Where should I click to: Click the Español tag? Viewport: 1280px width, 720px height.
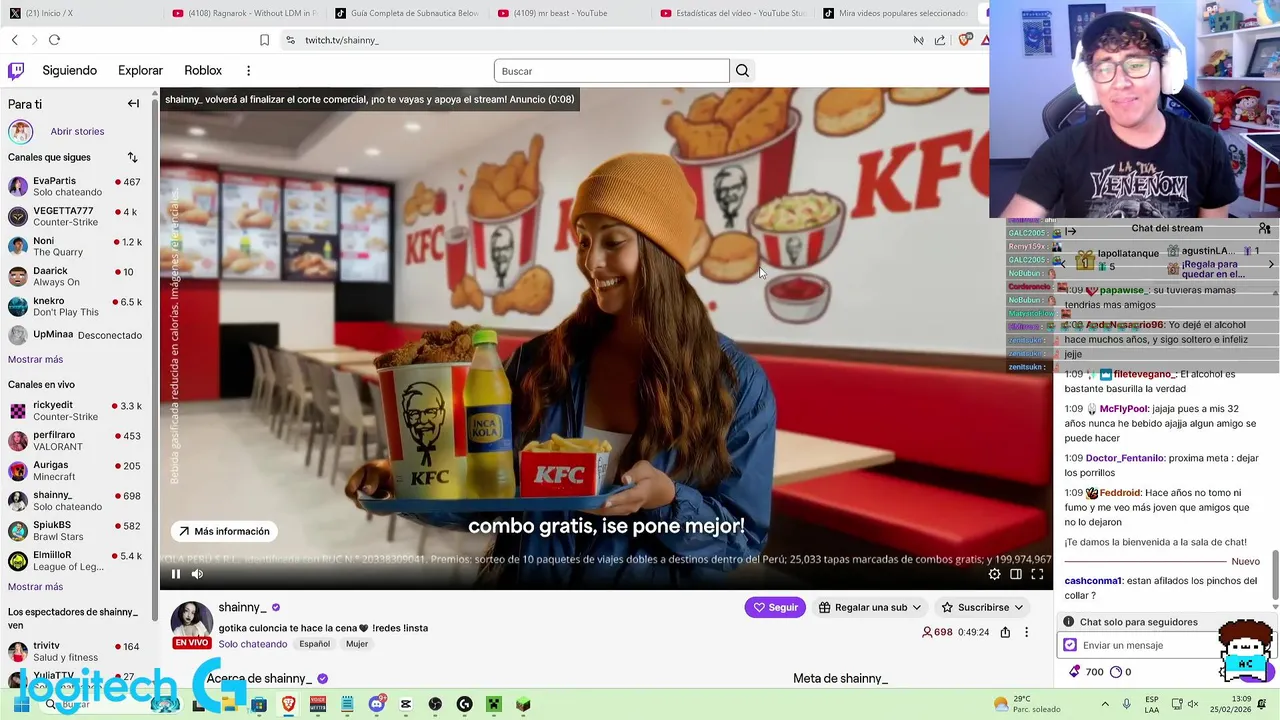pos(314,644)
